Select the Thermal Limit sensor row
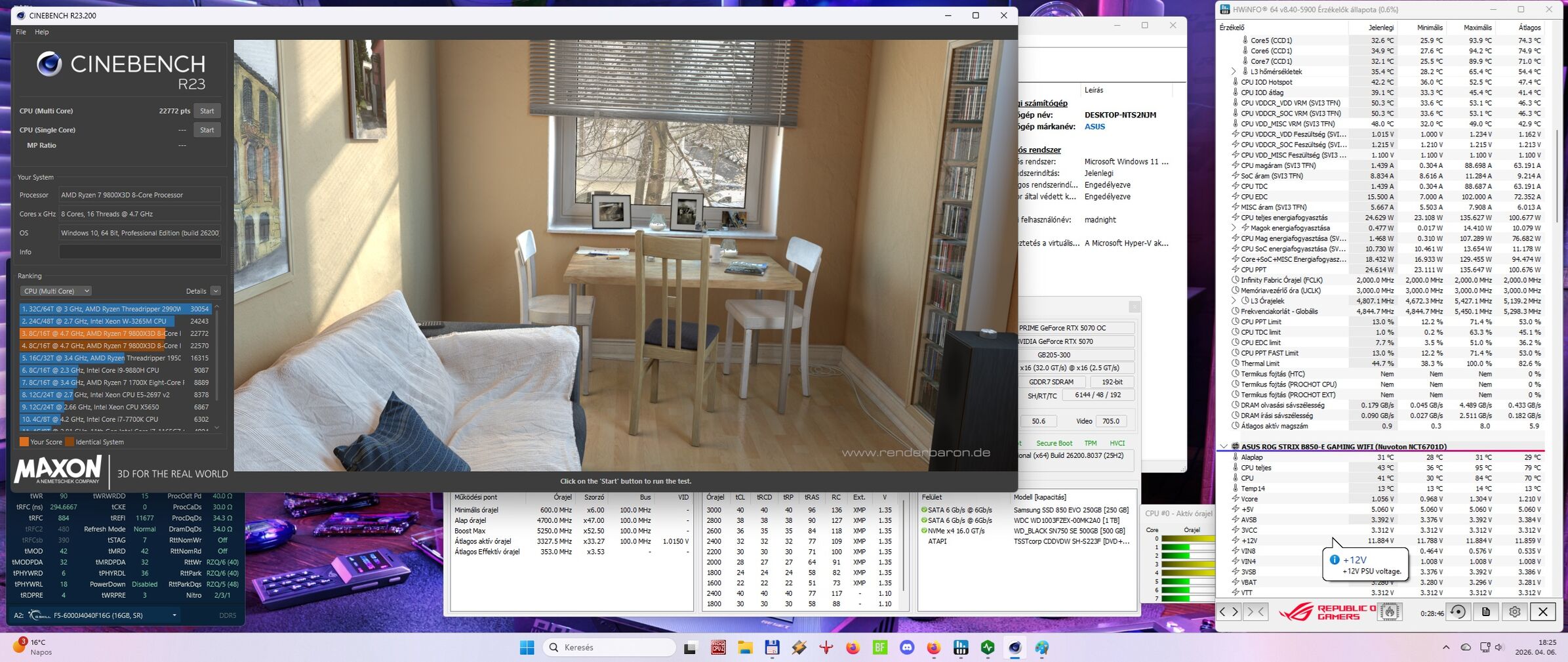 (1380, 363)
